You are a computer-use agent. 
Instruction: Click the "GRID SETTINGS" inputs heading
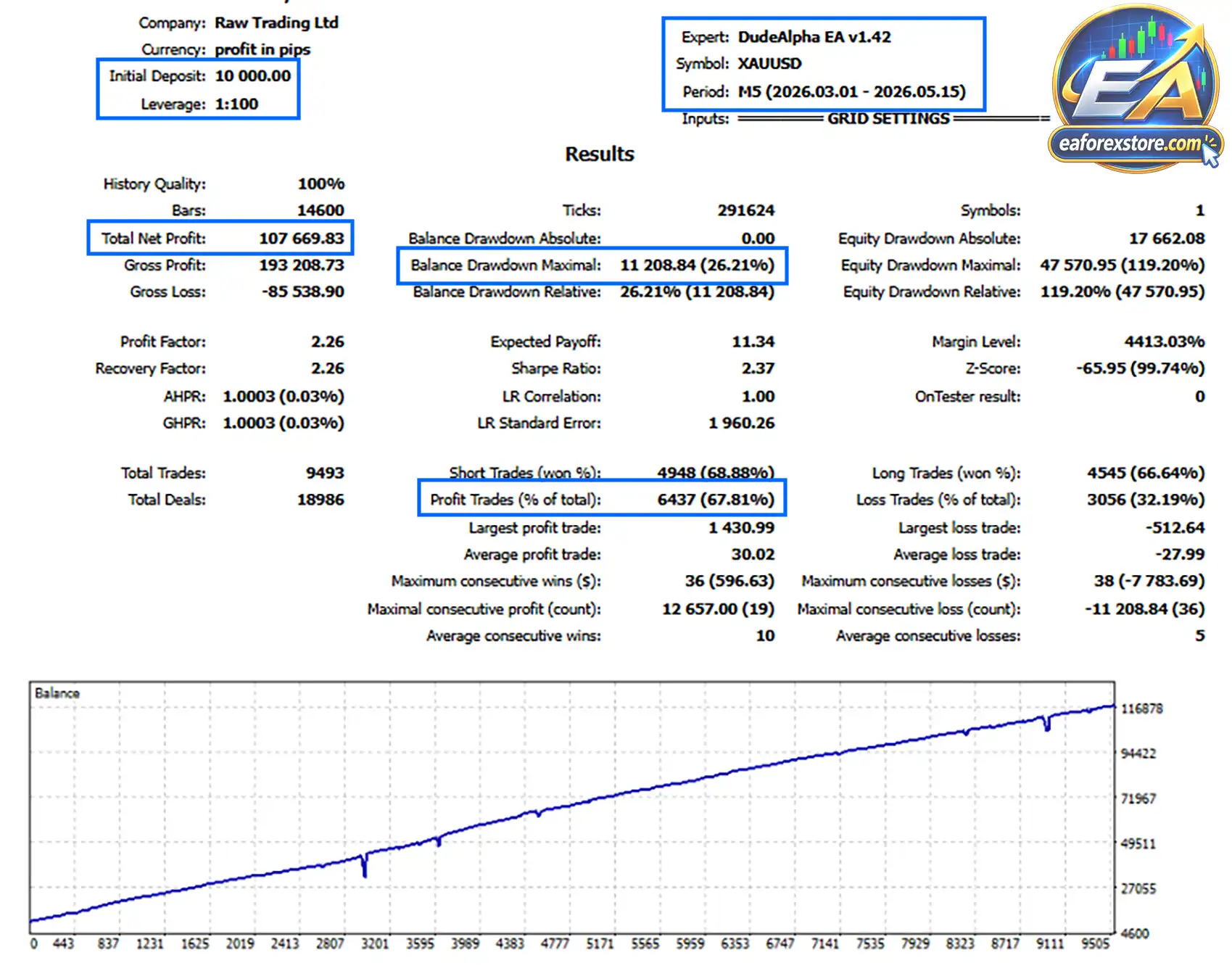pos(888,118)
